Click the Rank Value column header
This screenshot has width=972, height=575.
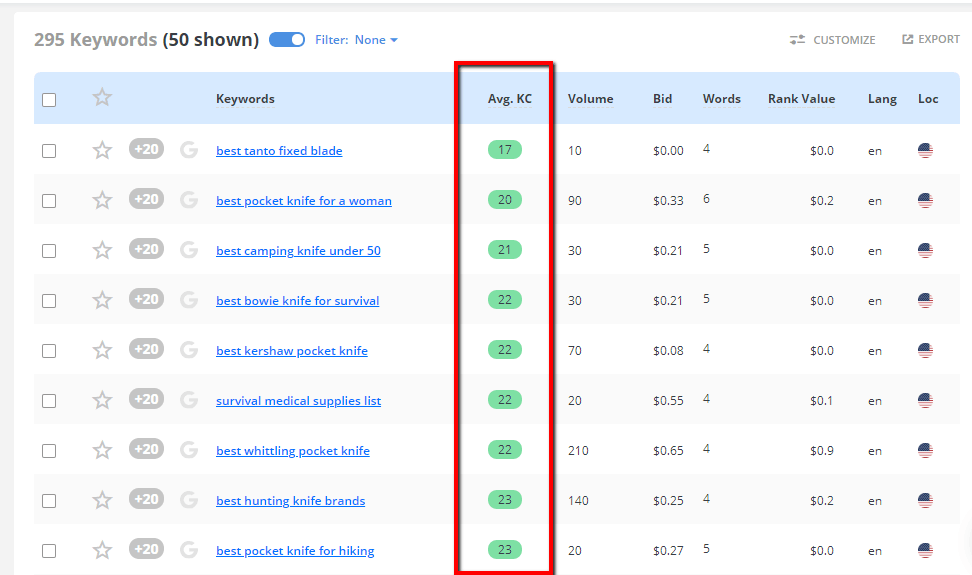(801, 99)
